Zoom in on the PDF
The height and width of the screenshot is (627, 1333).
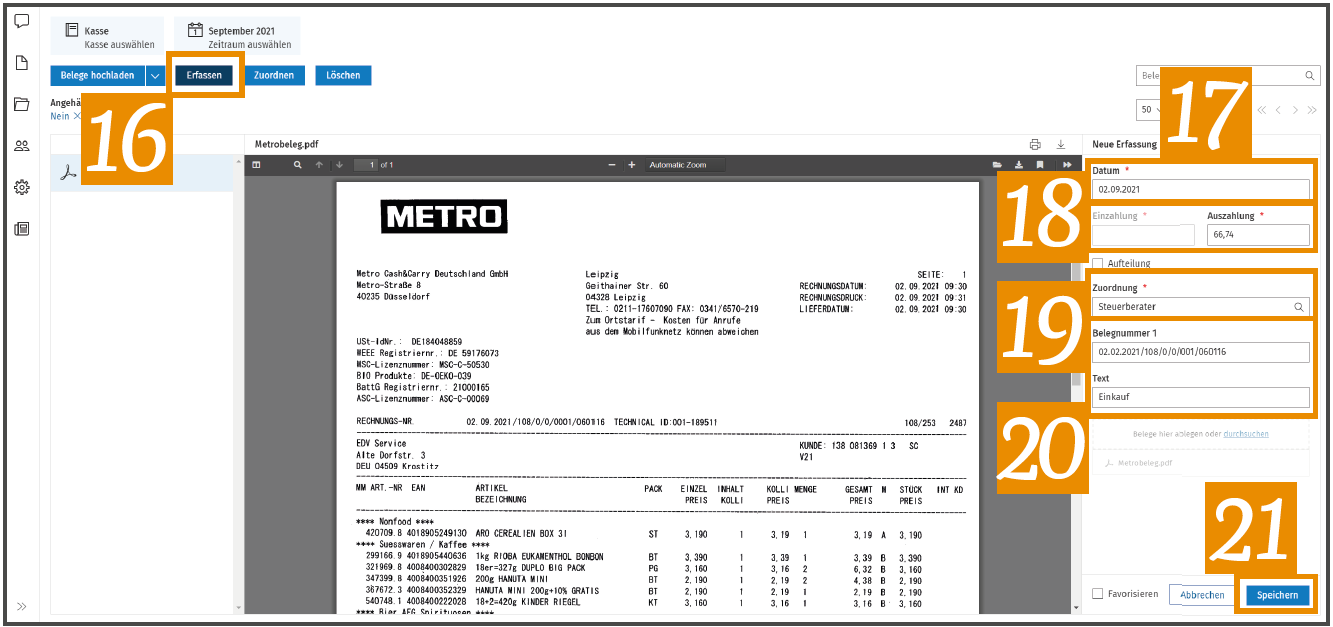point(631,165)
